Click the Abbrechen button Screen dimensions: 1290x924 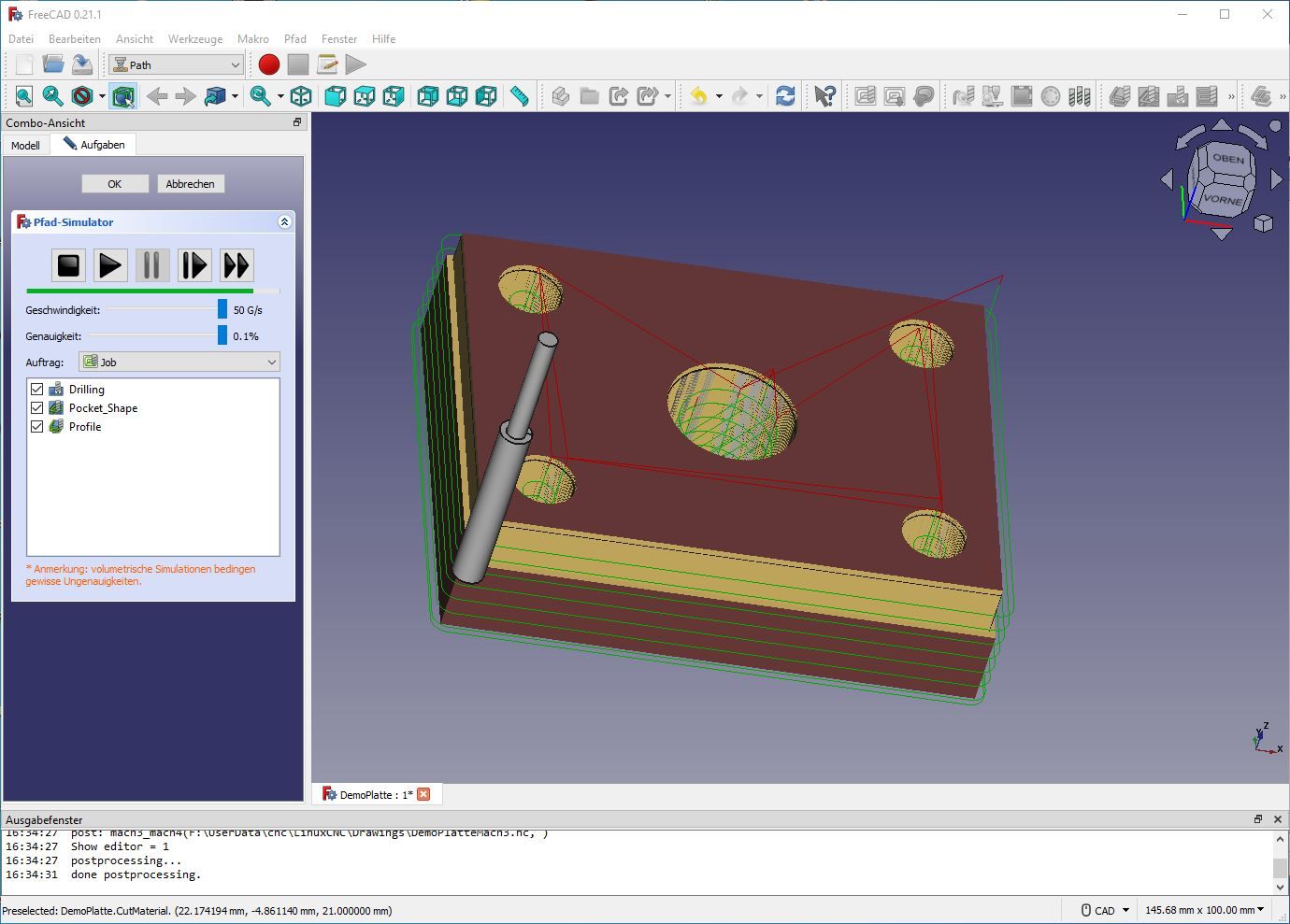(x=190, y=184)
